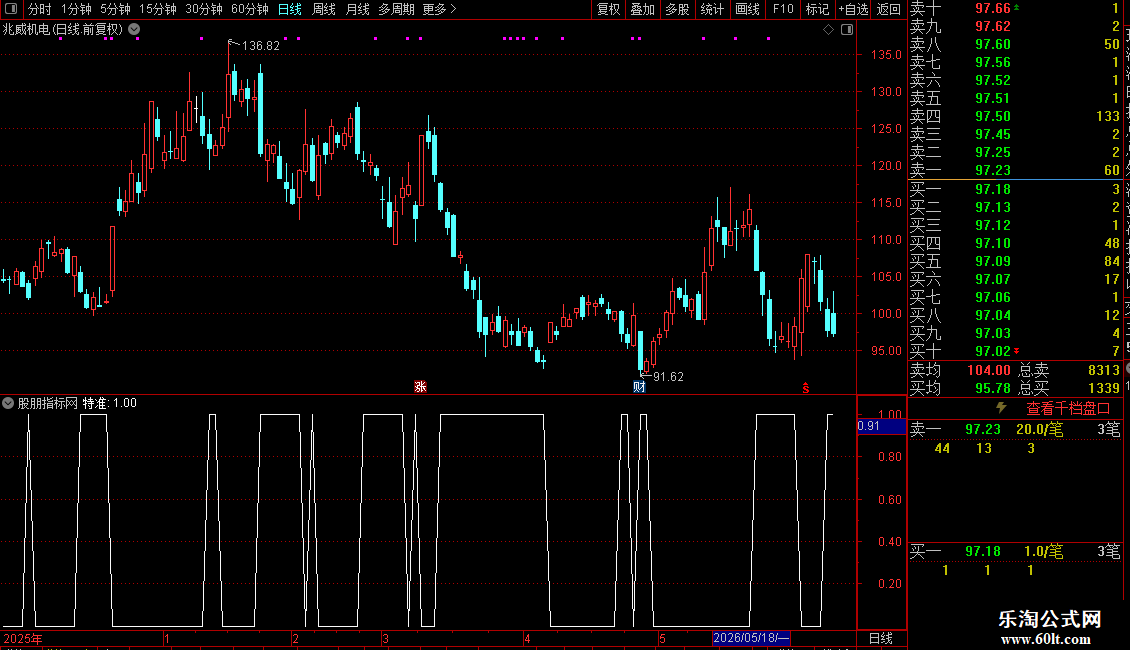Switch to 1分钟 chart period
The height and width of the screenshot is (650, 1130).
(76, 9)
